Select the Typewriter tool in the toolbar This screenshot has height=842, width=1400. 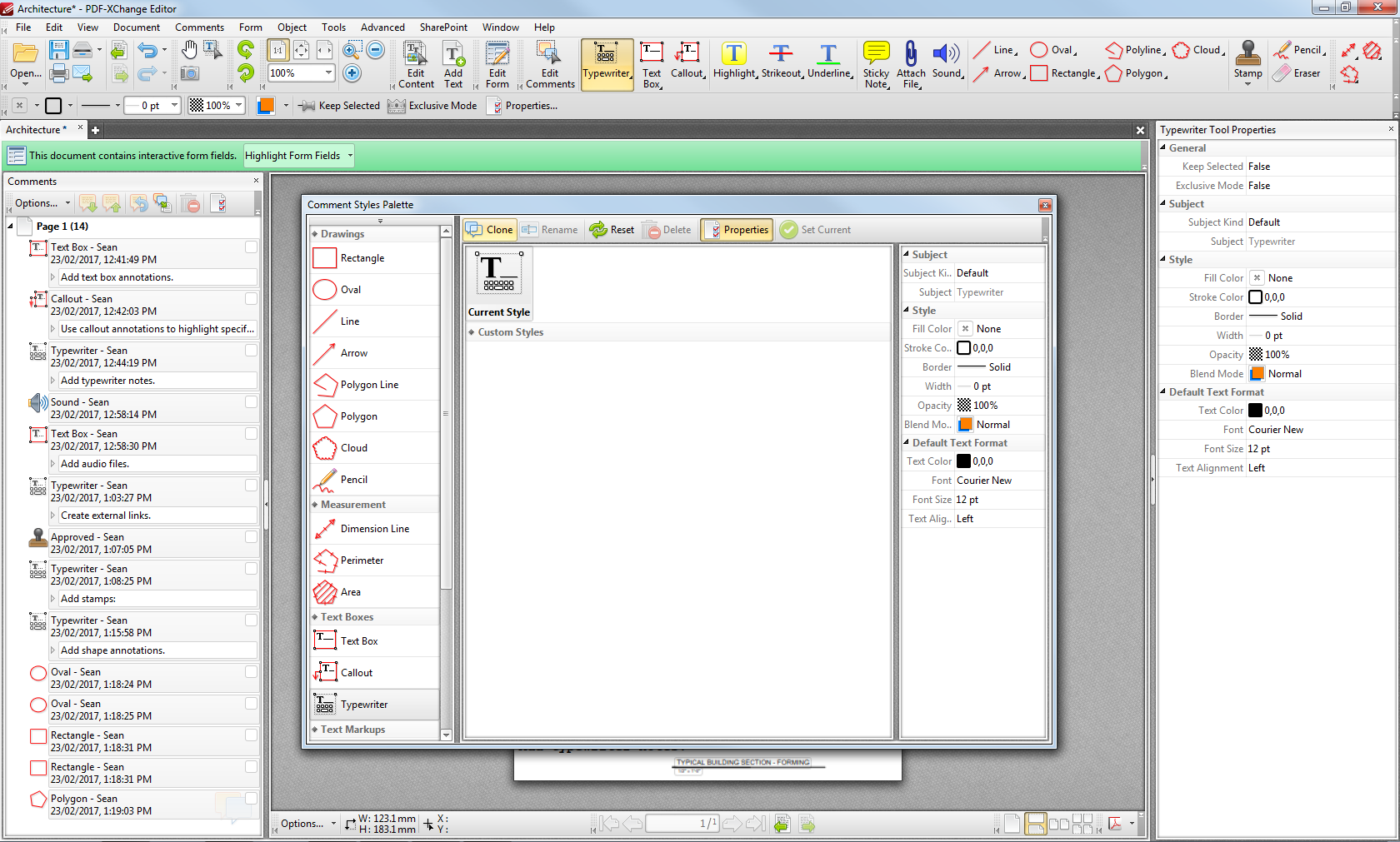click(x=607, y=62)
